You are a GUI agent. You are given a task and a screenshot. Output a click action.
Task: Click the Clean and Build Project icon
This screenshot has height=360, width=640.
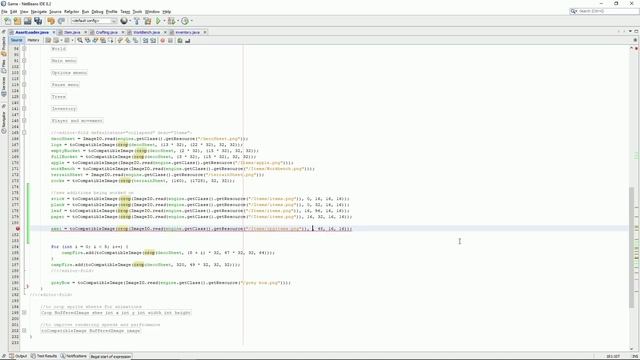(147, 21)
